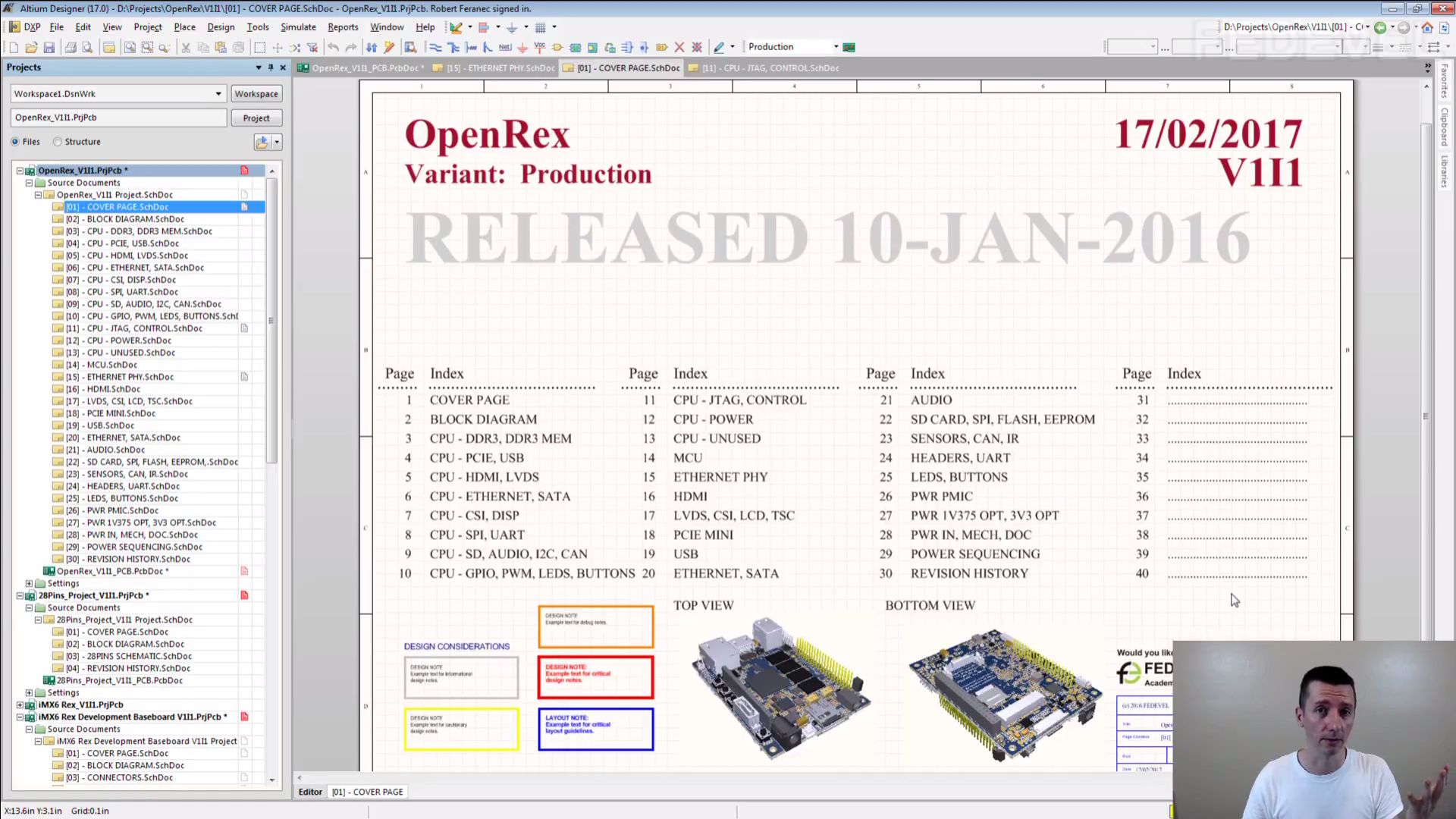Select the Place Net Label tool
This screenshot has height=819, width=1456.
coord(505,47)
